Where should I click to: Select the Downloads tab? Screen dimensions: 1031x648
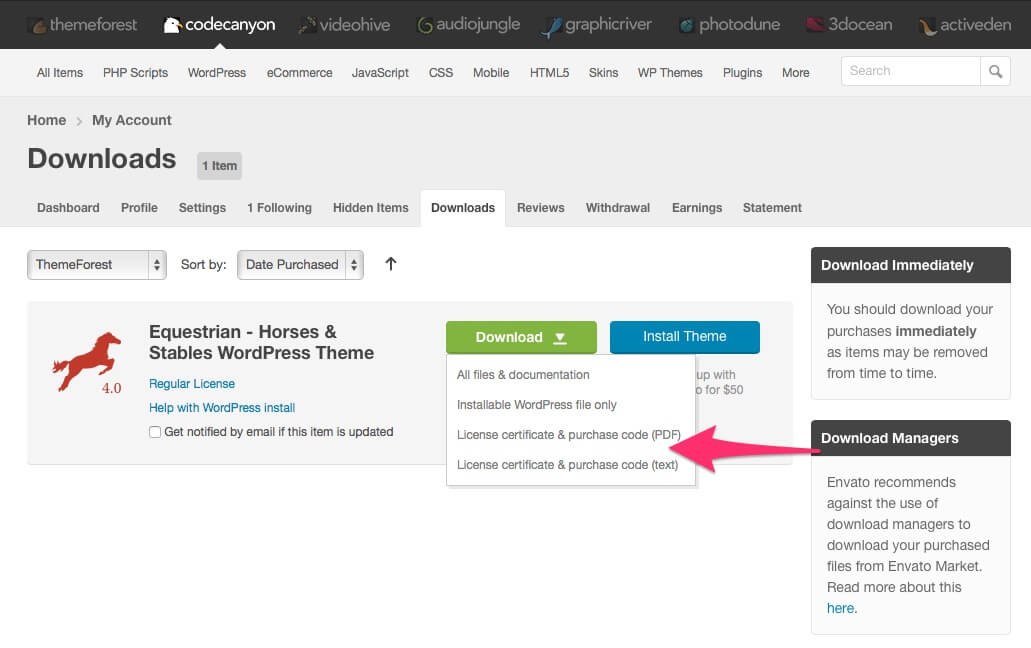[x=463, y=208]
